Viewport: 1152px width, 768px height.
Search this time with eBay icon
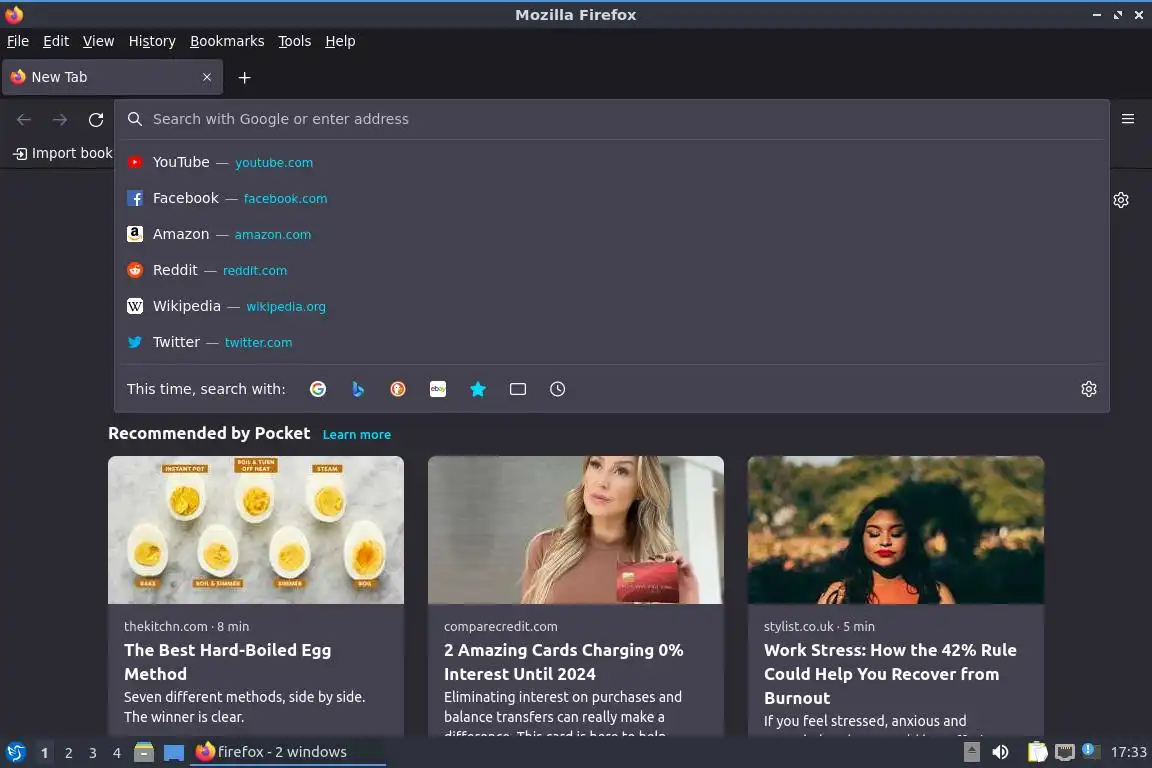(438, 389)
